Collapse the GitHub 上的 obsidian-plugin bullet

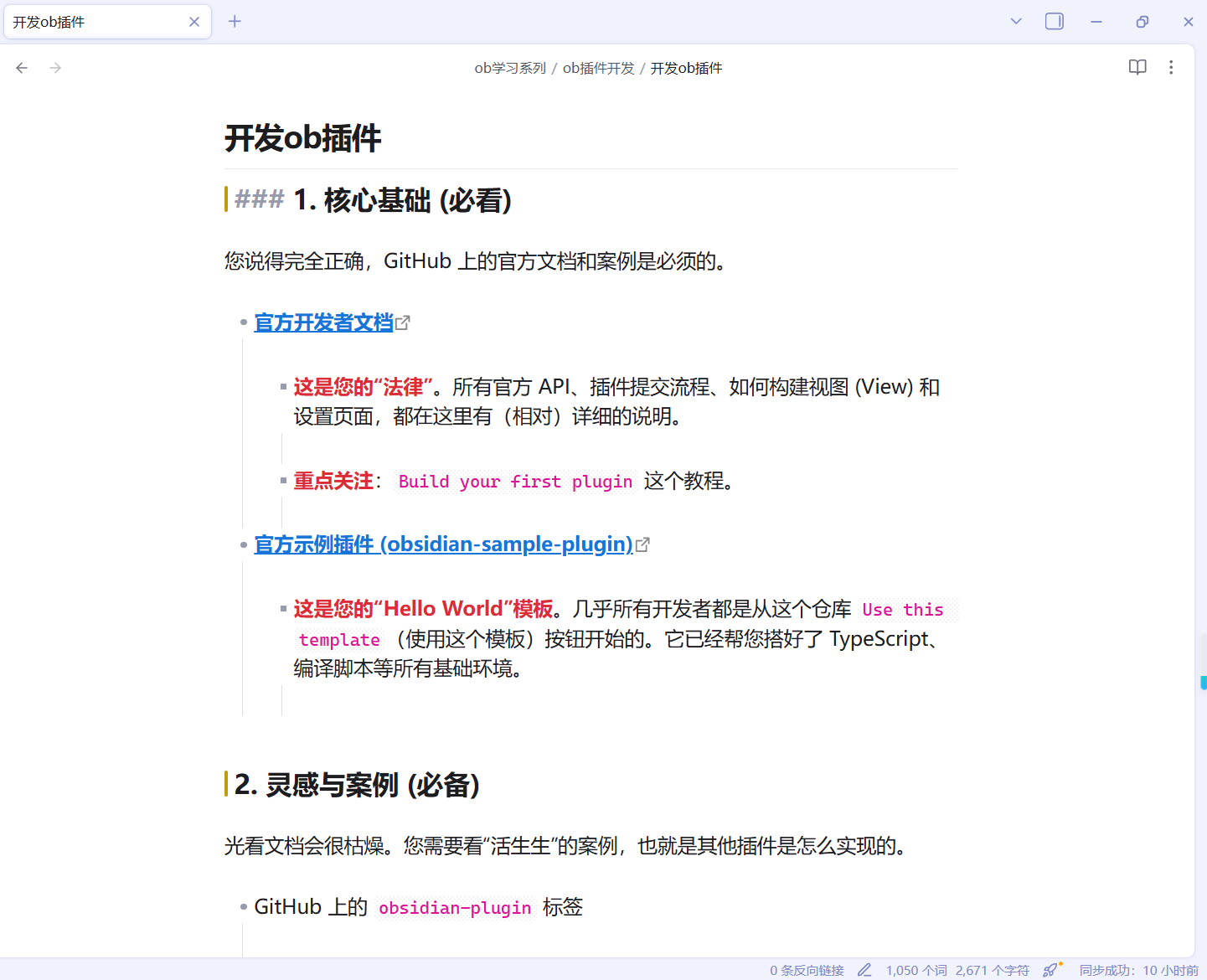[x=243, y=907]
